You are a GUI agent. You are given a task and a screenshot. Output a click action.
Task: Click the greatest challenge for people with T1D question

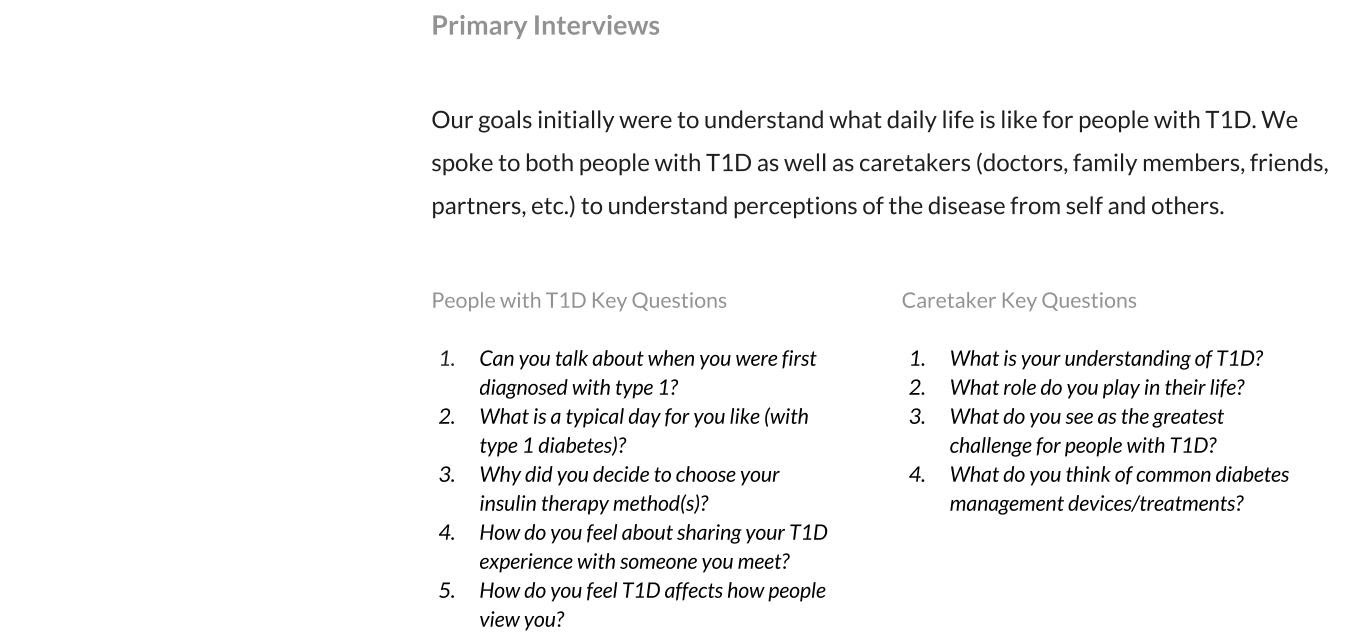[x=1086, y=431]
